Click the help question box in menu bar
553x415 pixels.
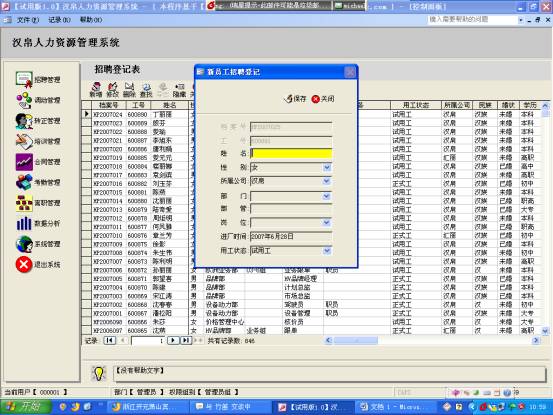[x=473, y=20]
